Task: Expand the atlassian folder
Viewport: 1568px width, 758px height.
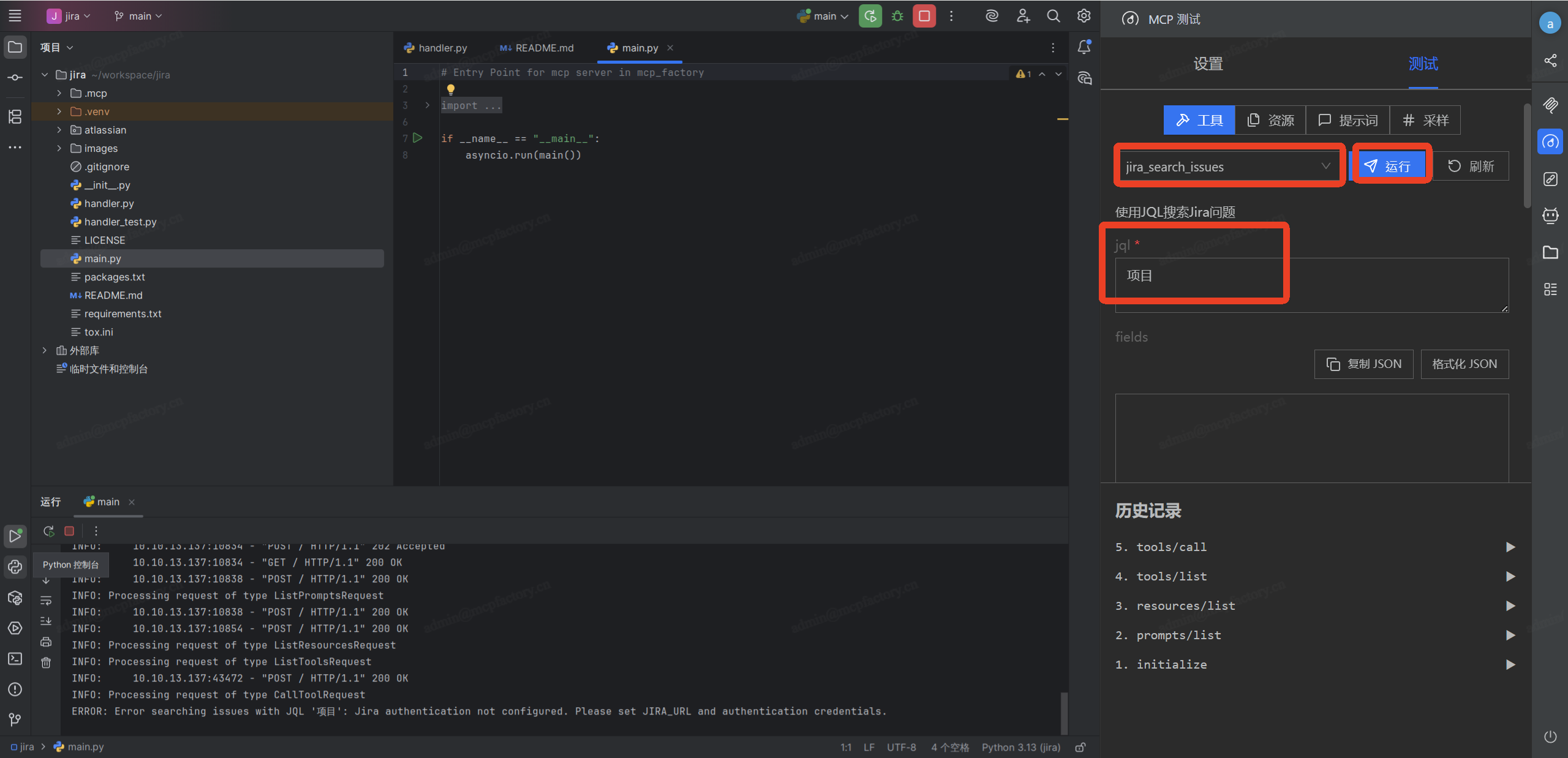Action: tap(59, 130)
